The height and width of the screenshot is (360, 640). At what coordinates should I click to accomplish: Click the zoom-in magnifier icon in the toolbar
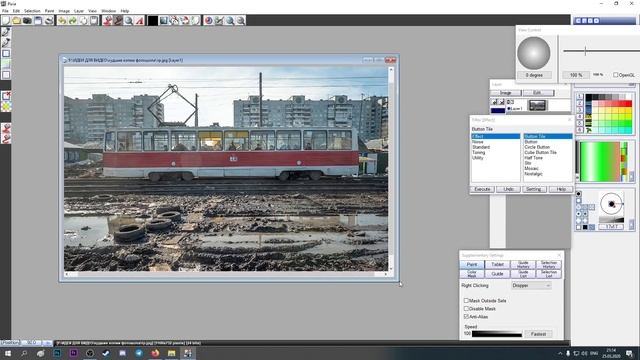click(x=230, y=20)
